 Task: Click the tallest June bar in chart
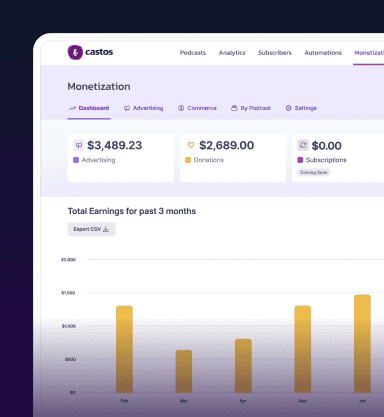(362, 344)
